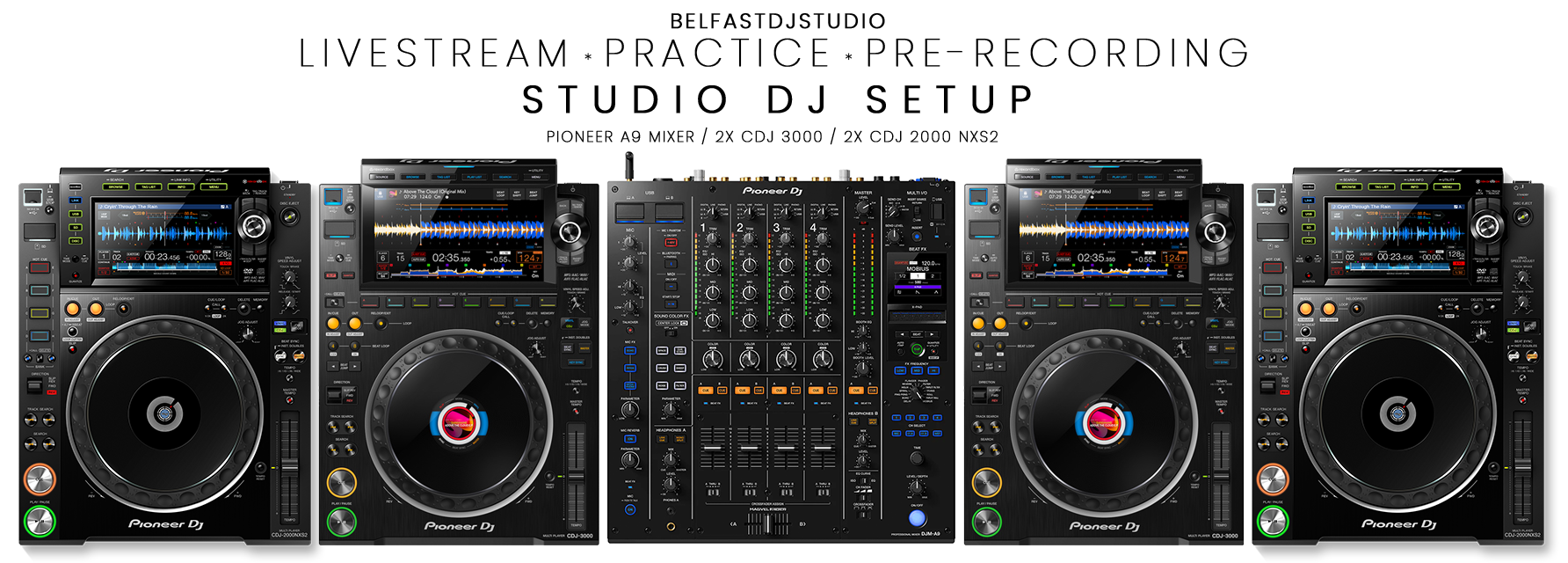1568x563 pixels.
Task: Hit Play/Pause on the left CDJ-2000NXS2
Action: pyautogui.click(x=40, y=521)
